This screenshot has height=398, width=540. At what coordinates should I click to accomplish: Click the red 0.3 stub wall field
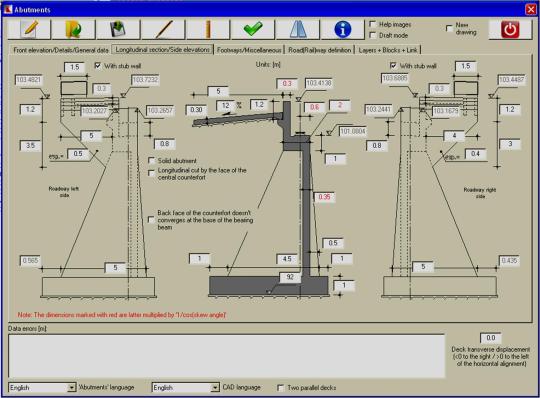[x=287, y=83]
